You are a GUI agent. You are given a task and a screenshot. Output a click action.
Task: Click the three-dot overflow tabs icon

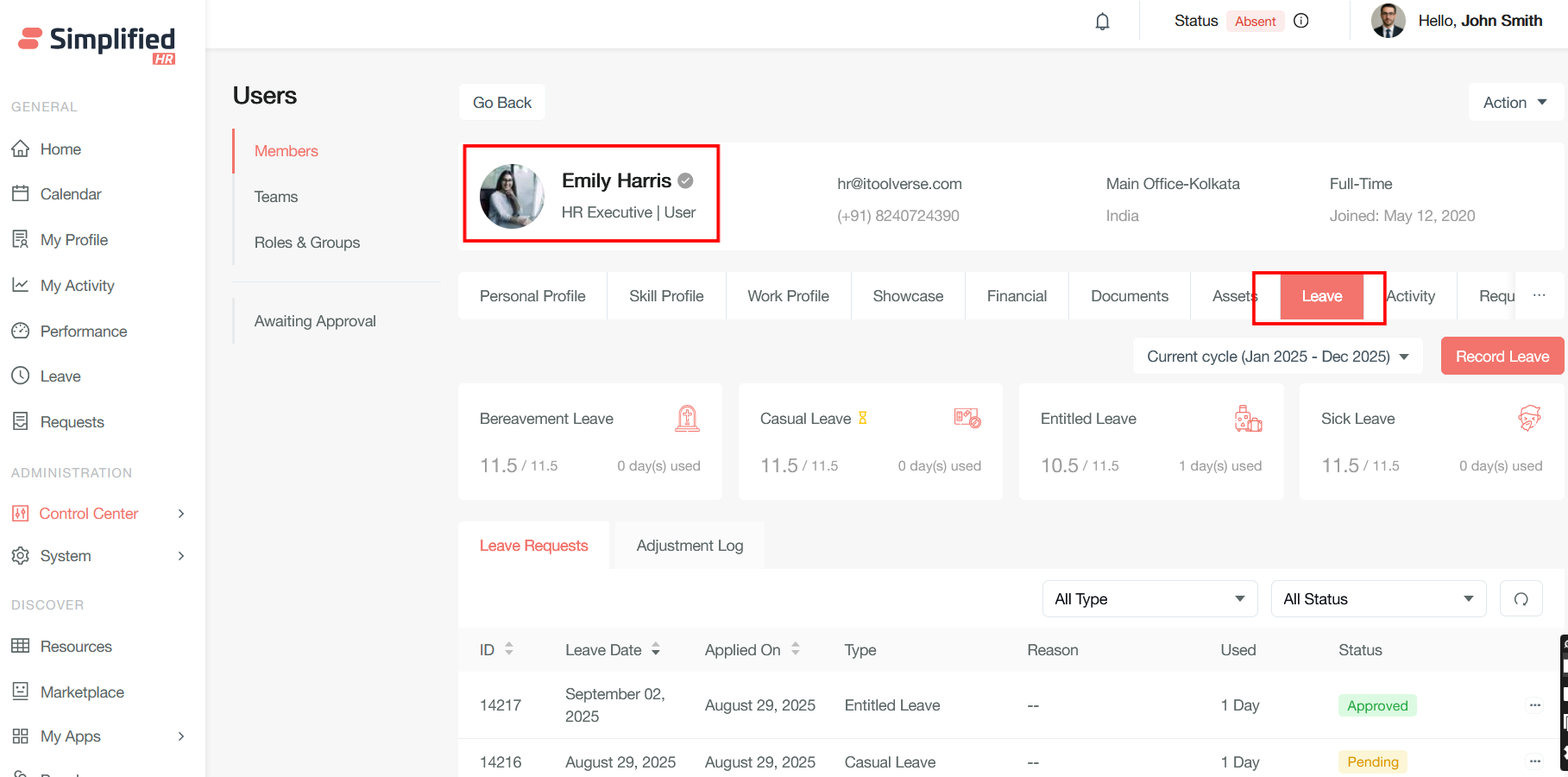click(x=1539, y=295)
